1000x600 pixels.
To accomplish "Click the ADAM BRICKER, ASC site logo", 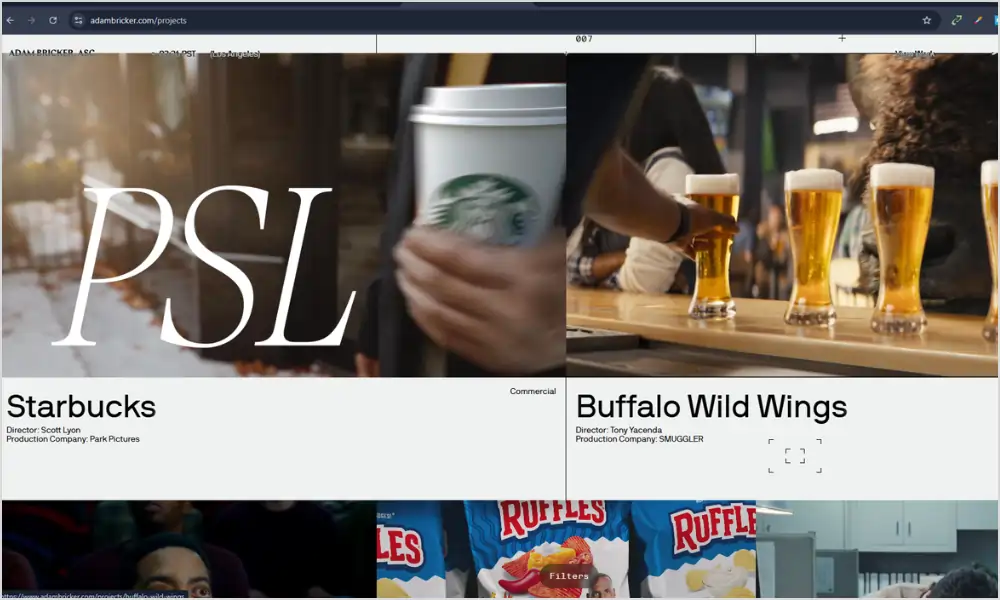I will coord(52,52).
